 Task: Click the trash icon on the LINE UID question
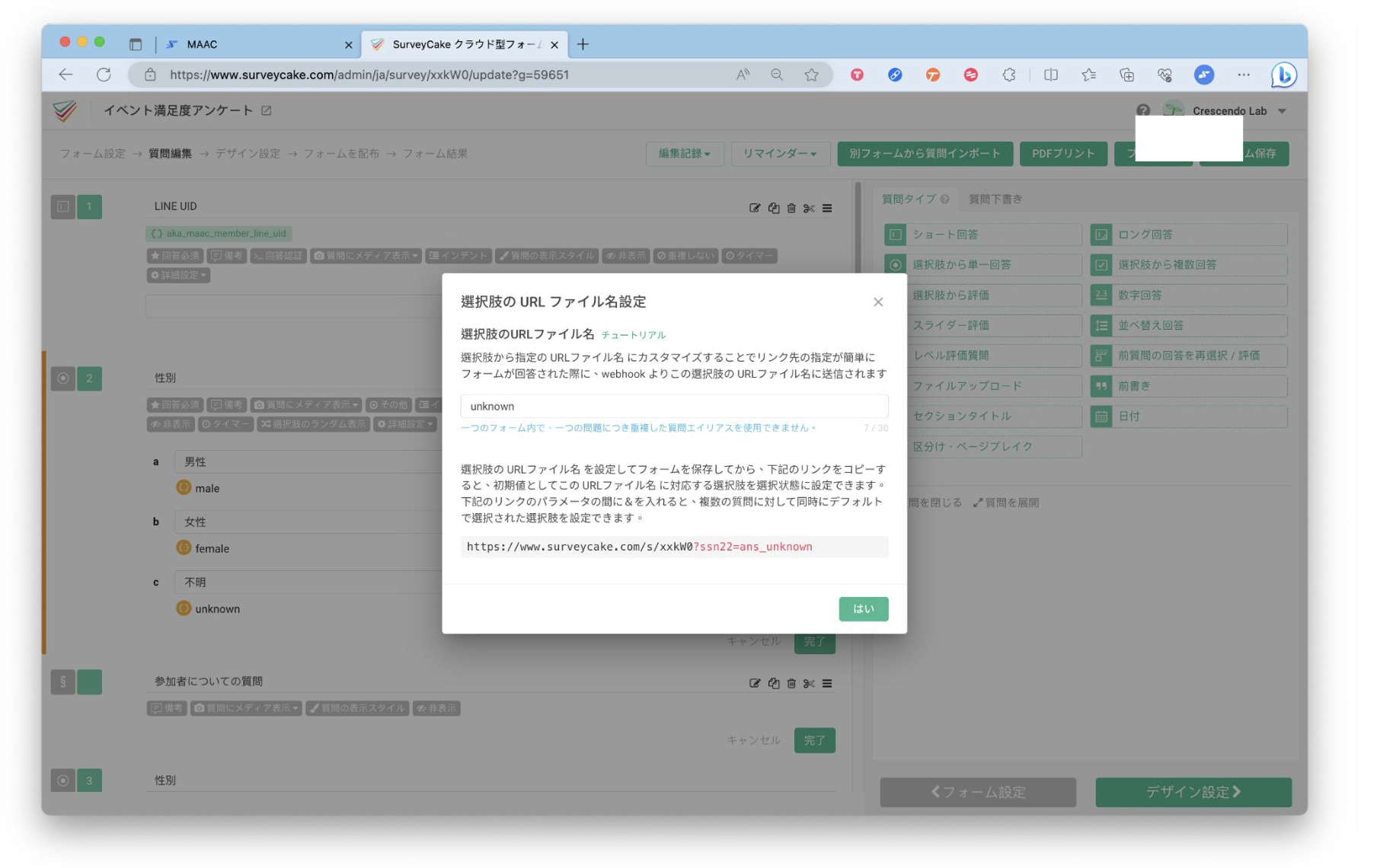click(791, 208)
